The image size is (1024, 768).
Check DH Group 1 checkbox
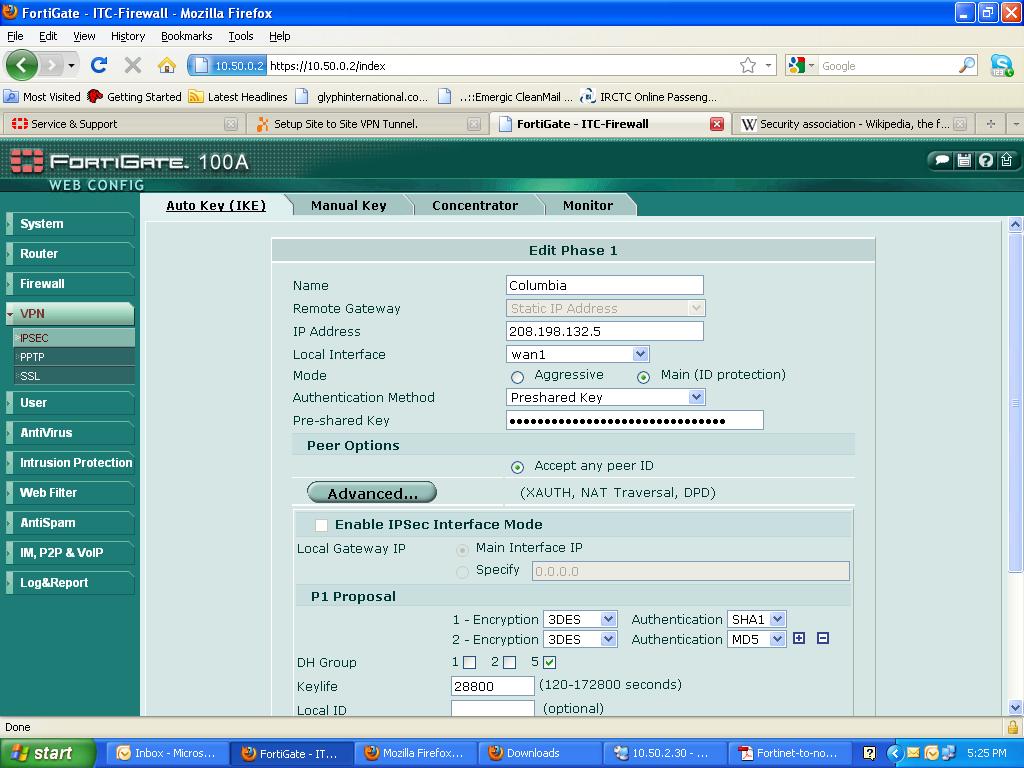(469, 662)
